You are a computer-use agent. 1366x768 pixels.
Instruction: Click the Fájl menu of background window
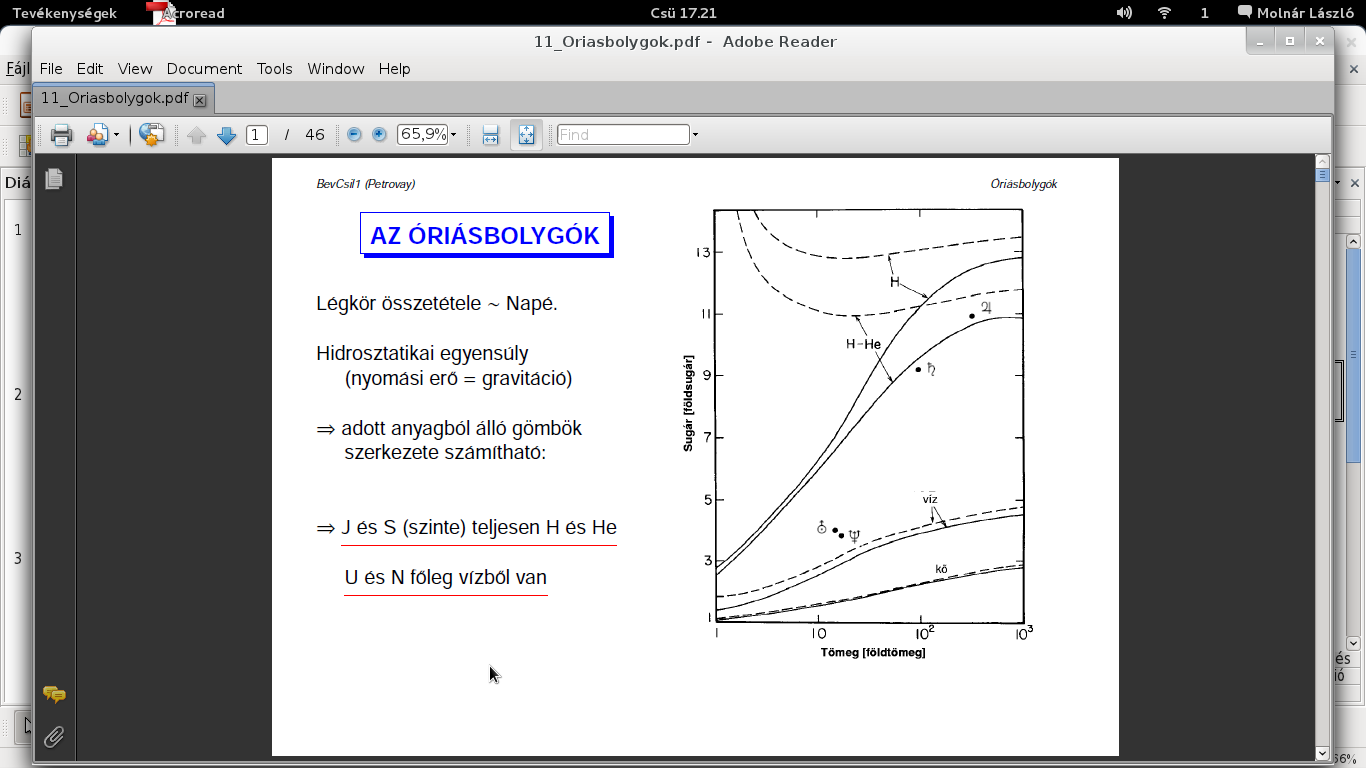(17, 69)
